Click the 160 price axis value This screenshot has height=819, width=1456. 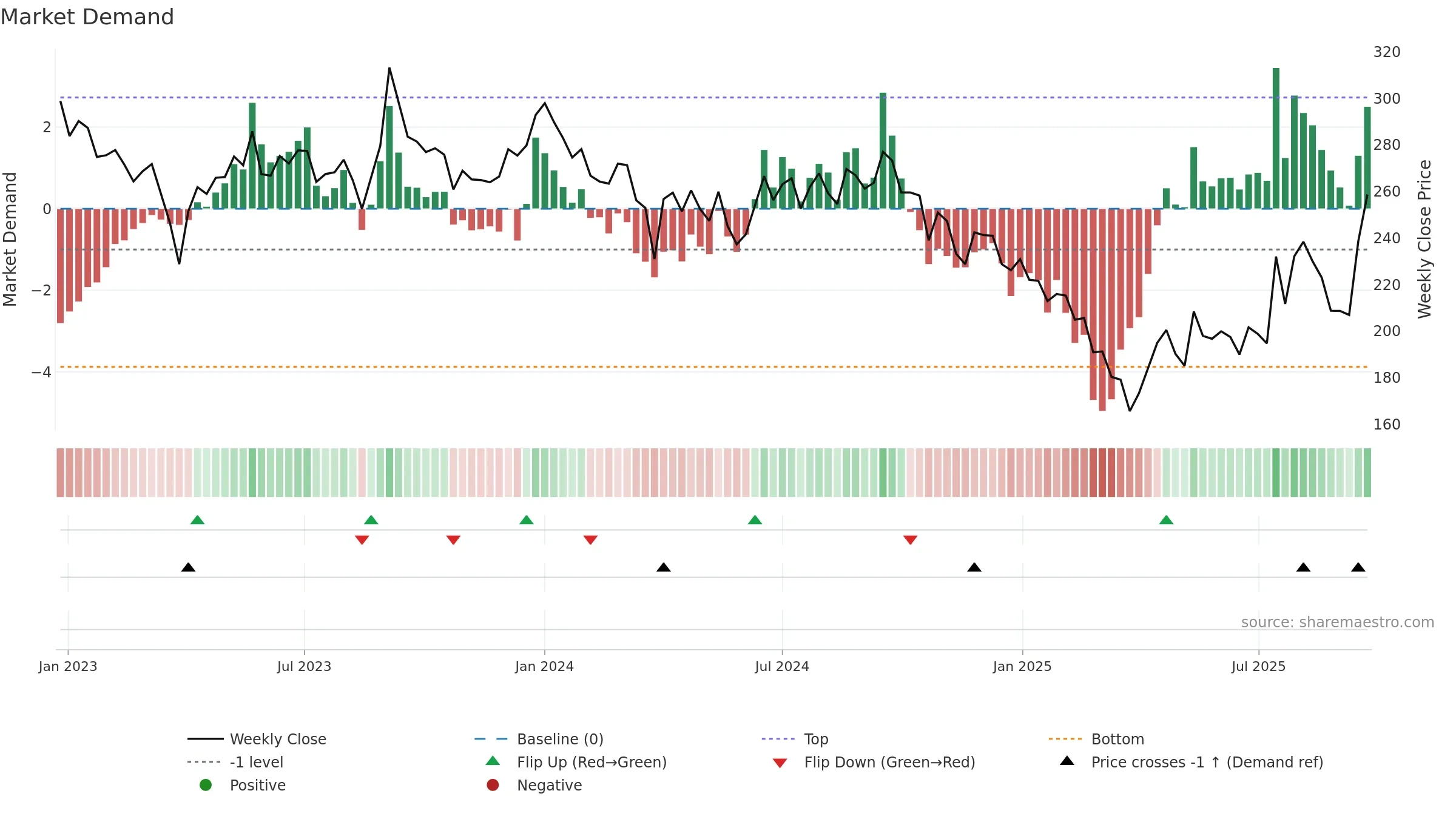tap(1387, 425)
